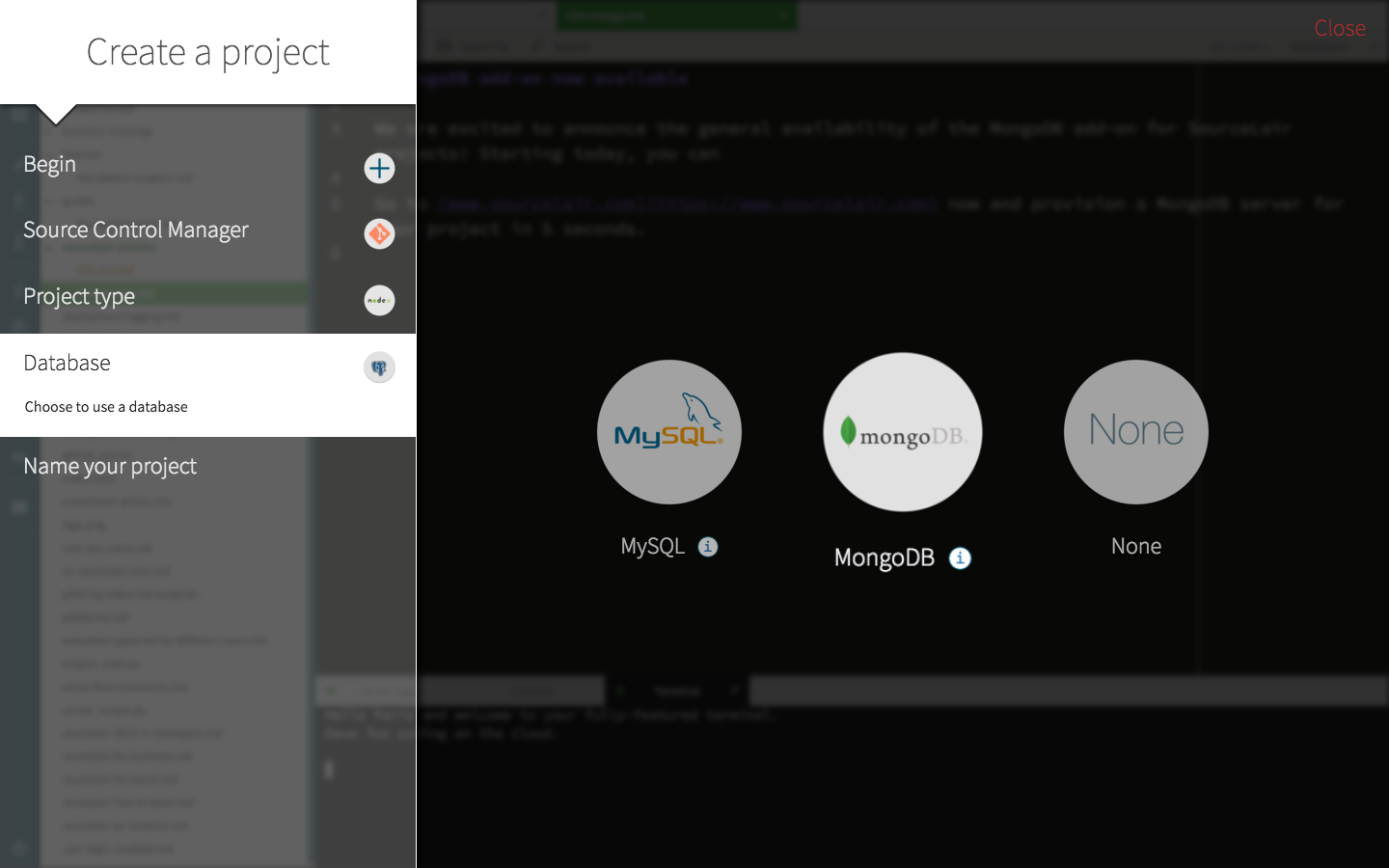The width and height of the screenshot is (1389, 868).
Task: Click the Git icon beside Source Control Manager
Action: (379, 233)
